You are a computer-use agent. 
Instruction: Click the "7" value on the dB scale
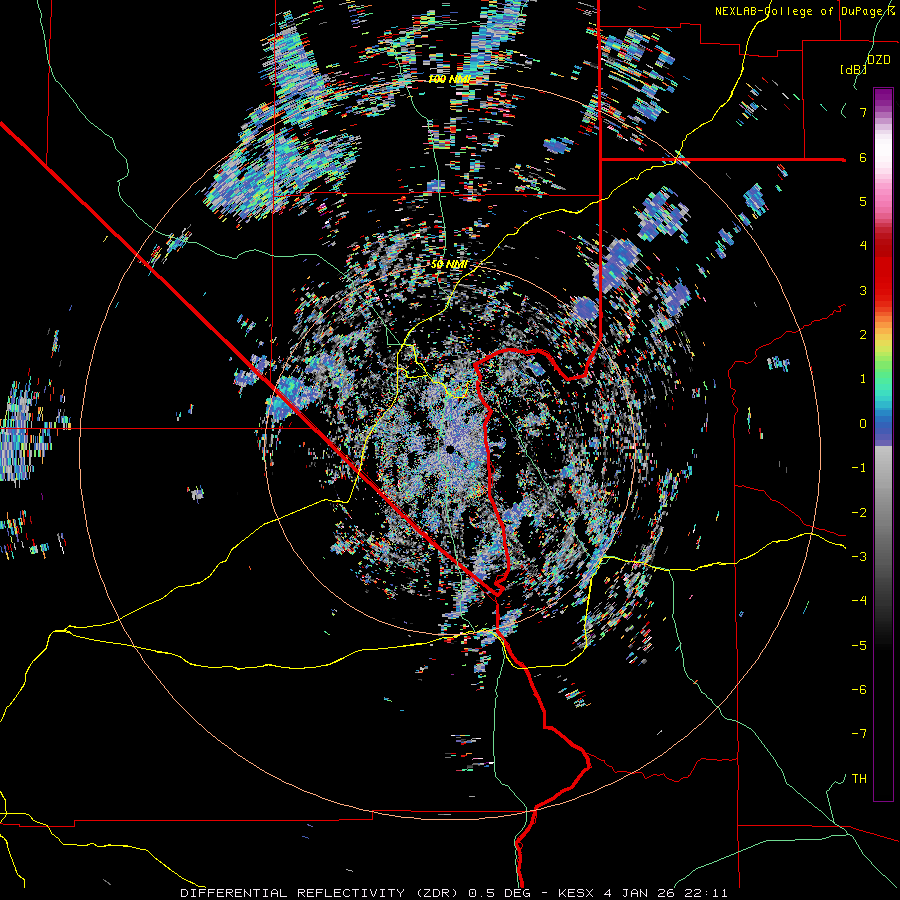click(863, 113)
